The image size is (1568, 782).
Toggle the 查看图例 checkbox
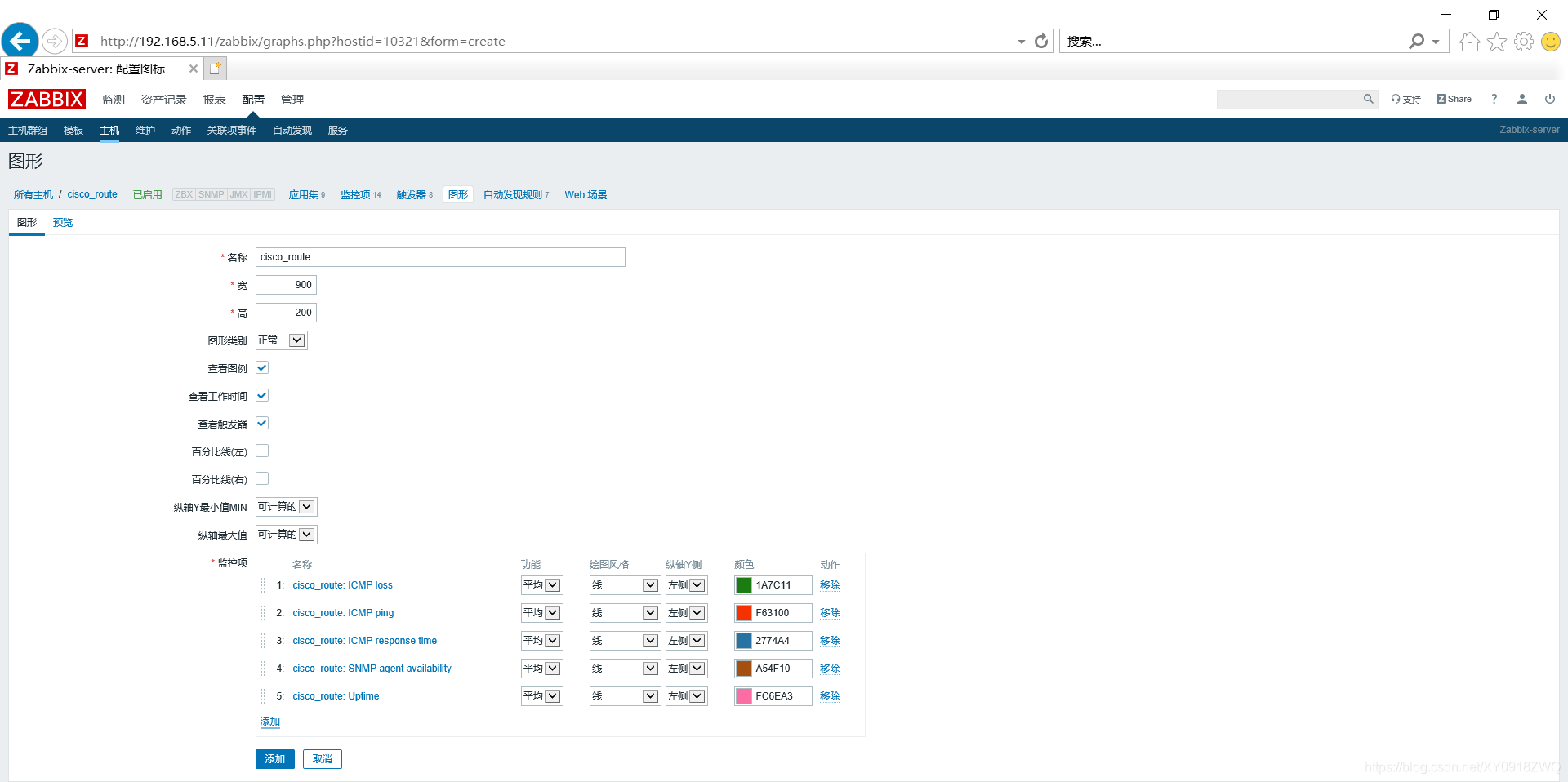[x=262, y=368]
